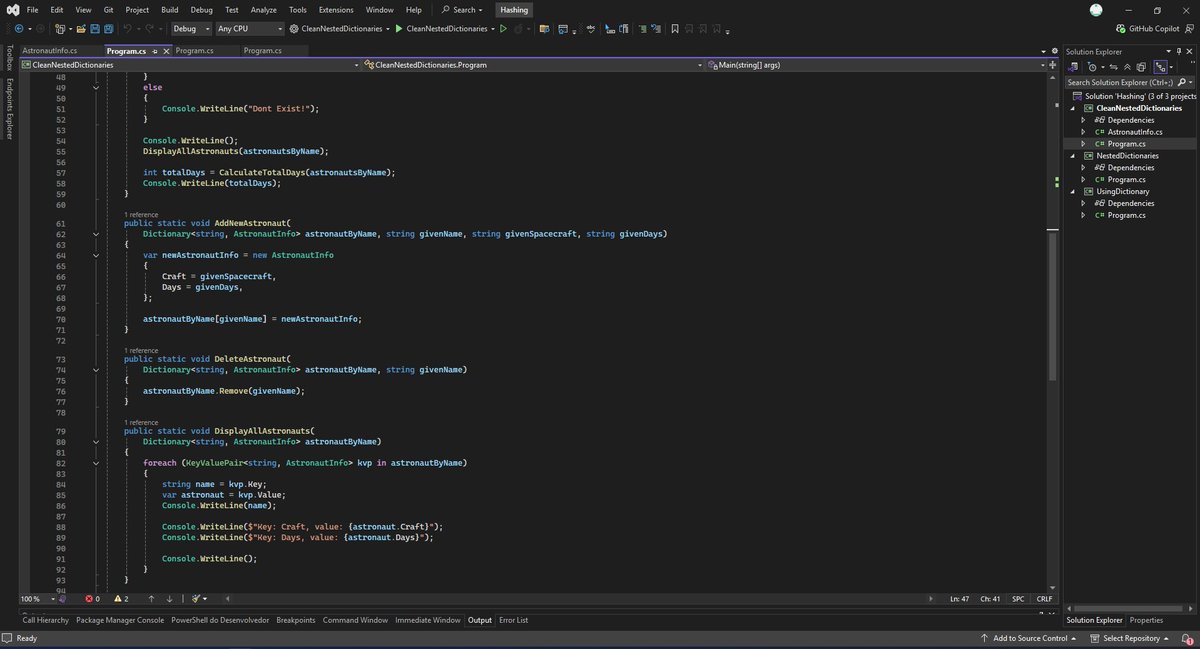Open the notifications bell in the status bar
Image resolution: width=1200 pixels, height=649 pixels.
[1187, 638]
